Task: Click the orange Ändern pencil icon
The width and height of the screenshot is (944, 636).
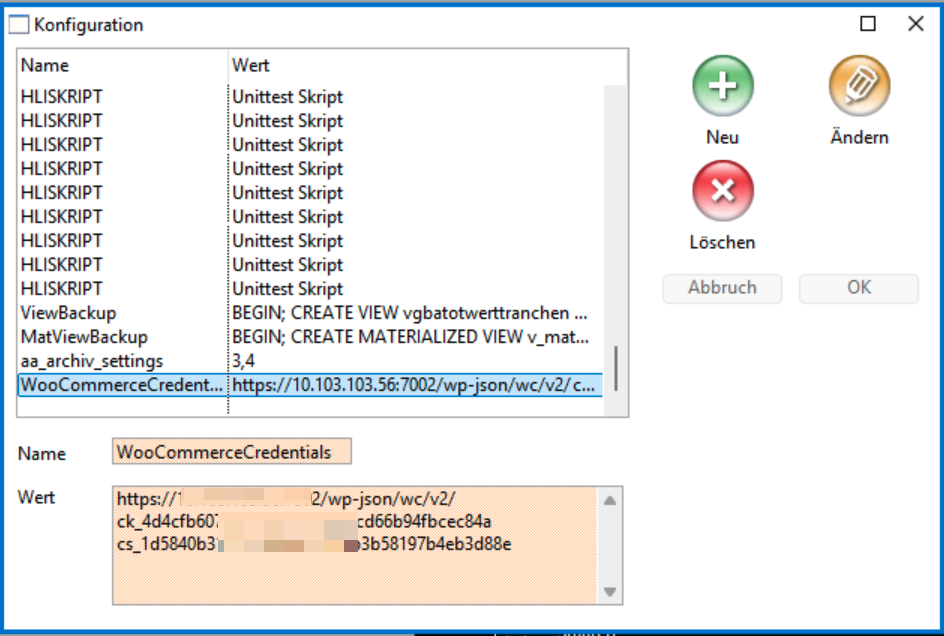Action: pyautogui.click(x=859, y=86)
